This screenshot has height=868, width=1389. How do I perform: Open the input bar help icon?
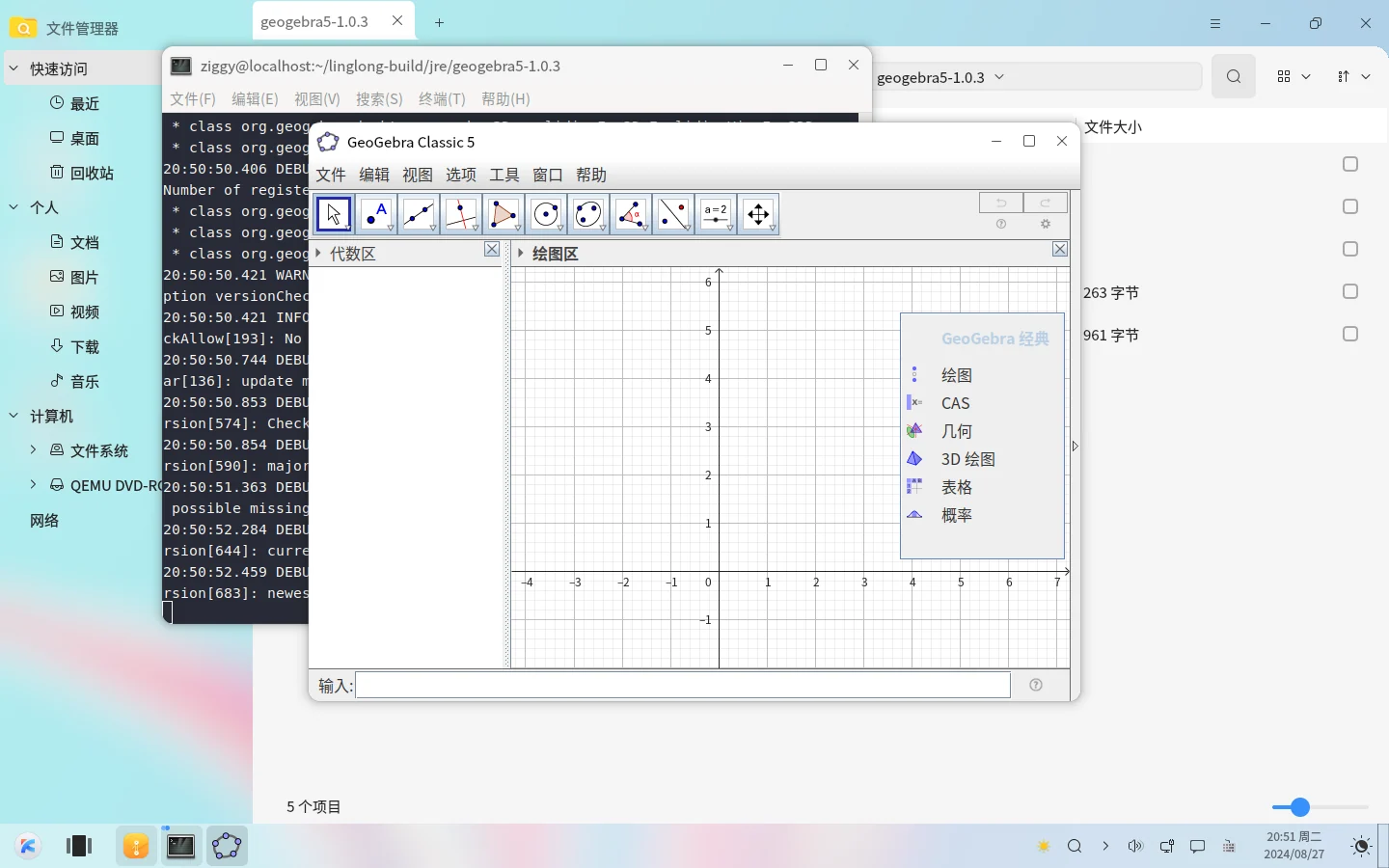[1036, 685]
